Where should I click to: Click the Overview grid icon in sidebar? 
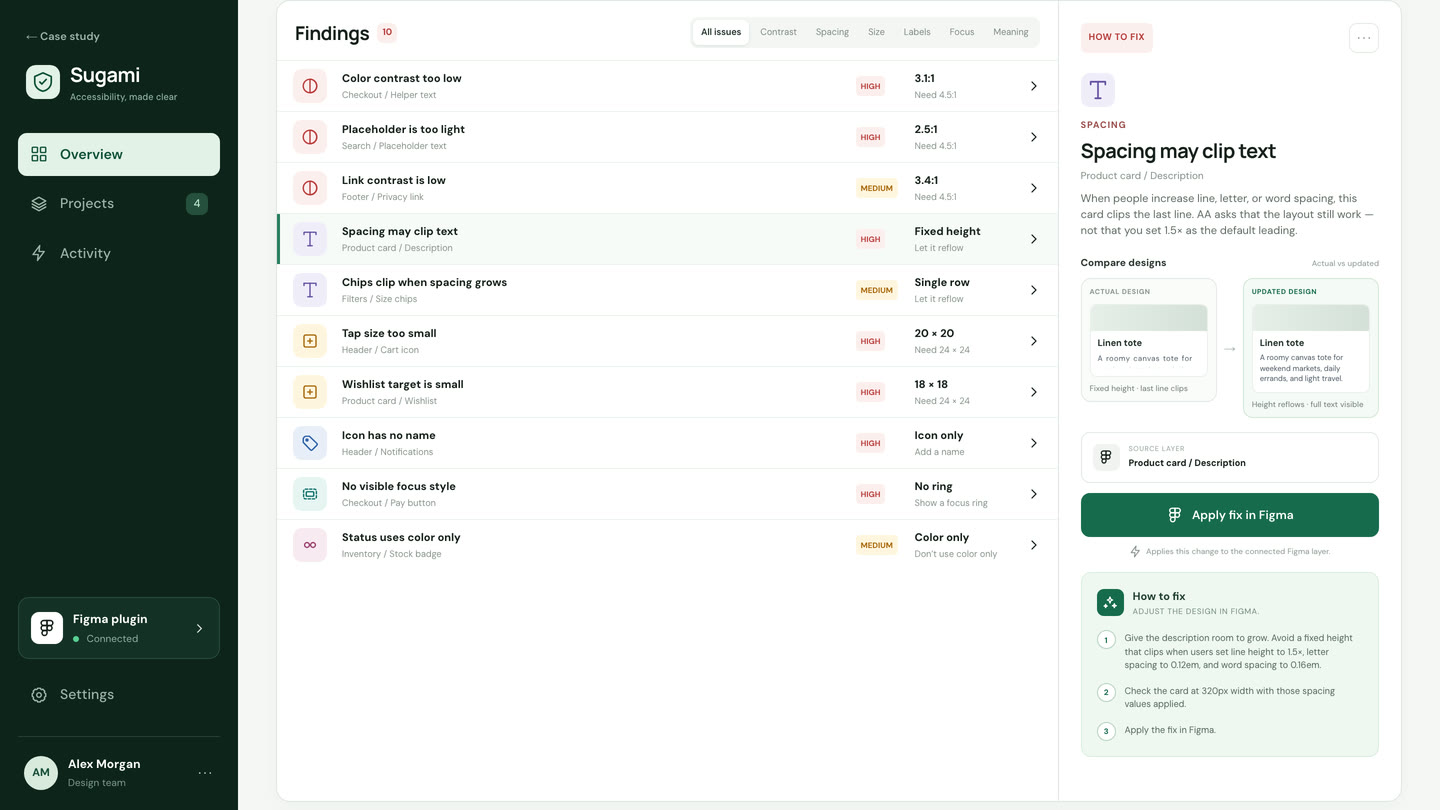[x=39, y=154]
